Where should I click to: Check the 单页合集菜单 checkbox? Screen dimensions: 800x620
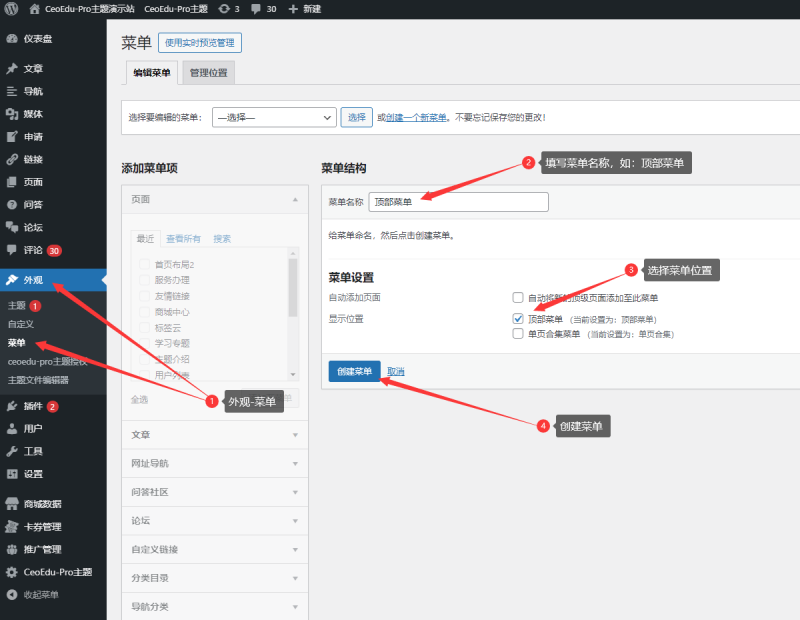click(x=518, y=334)
